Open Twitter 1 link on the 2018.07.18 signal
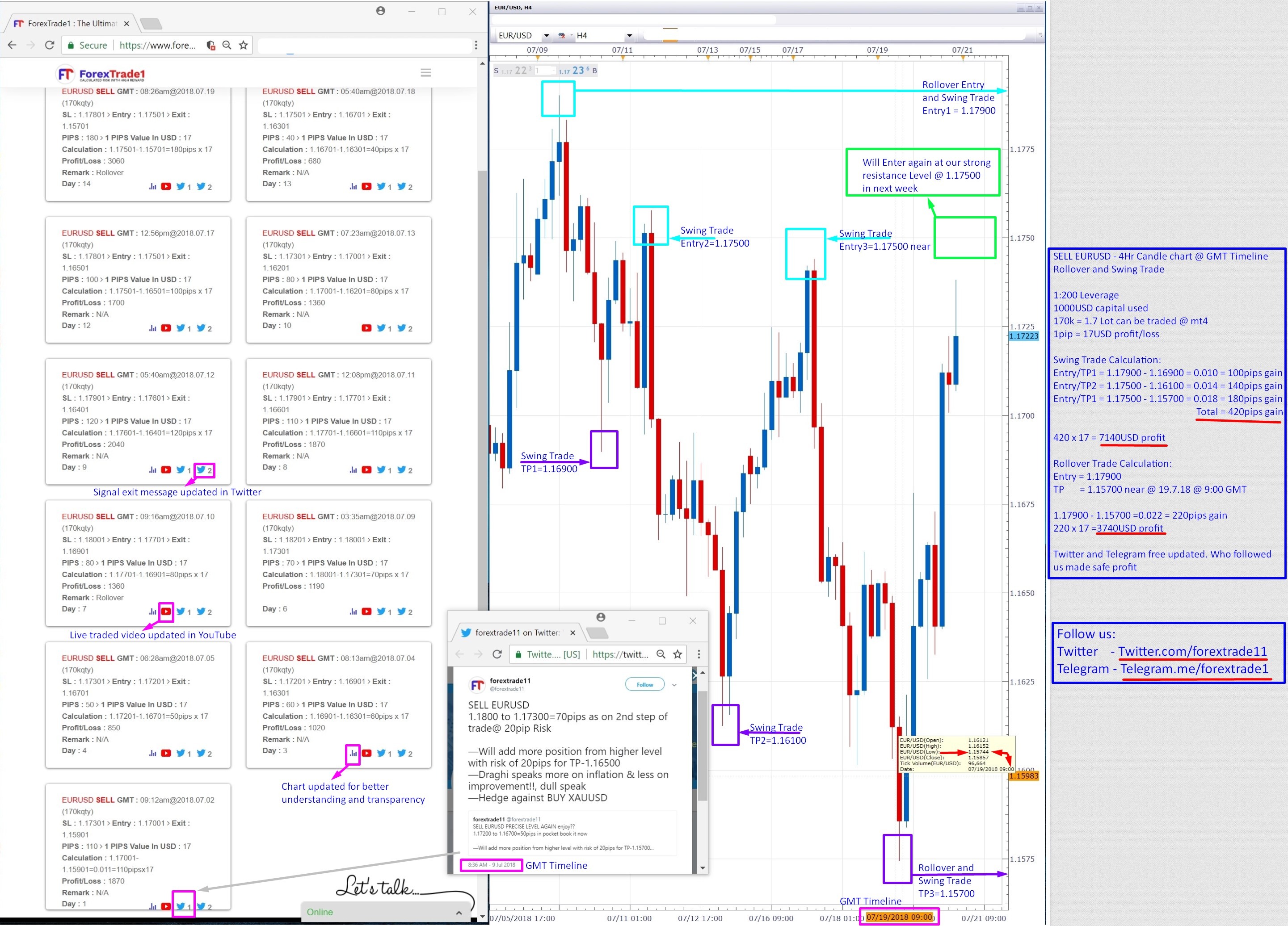 point(384,186)
